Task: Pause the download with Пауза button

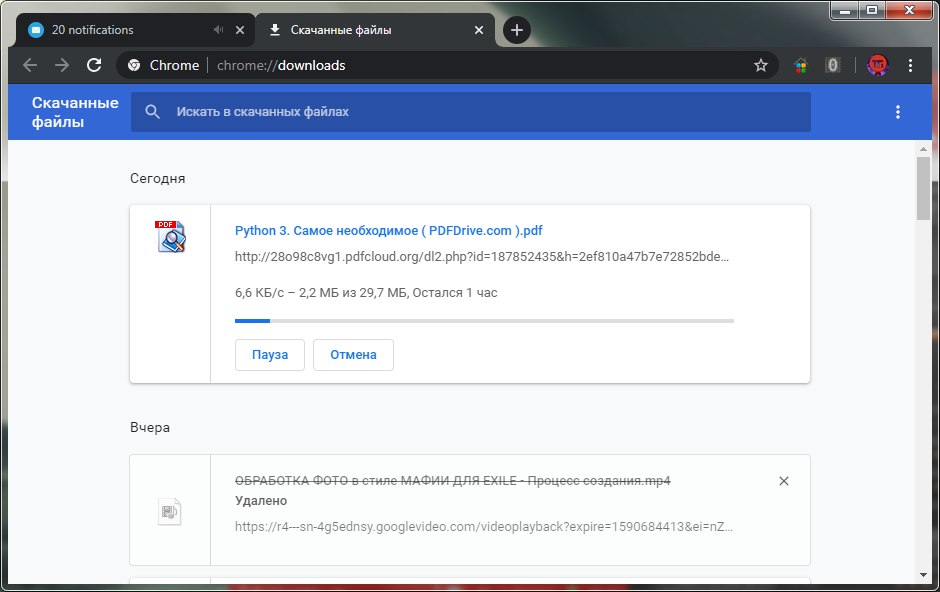Action: tap(270, 355)
